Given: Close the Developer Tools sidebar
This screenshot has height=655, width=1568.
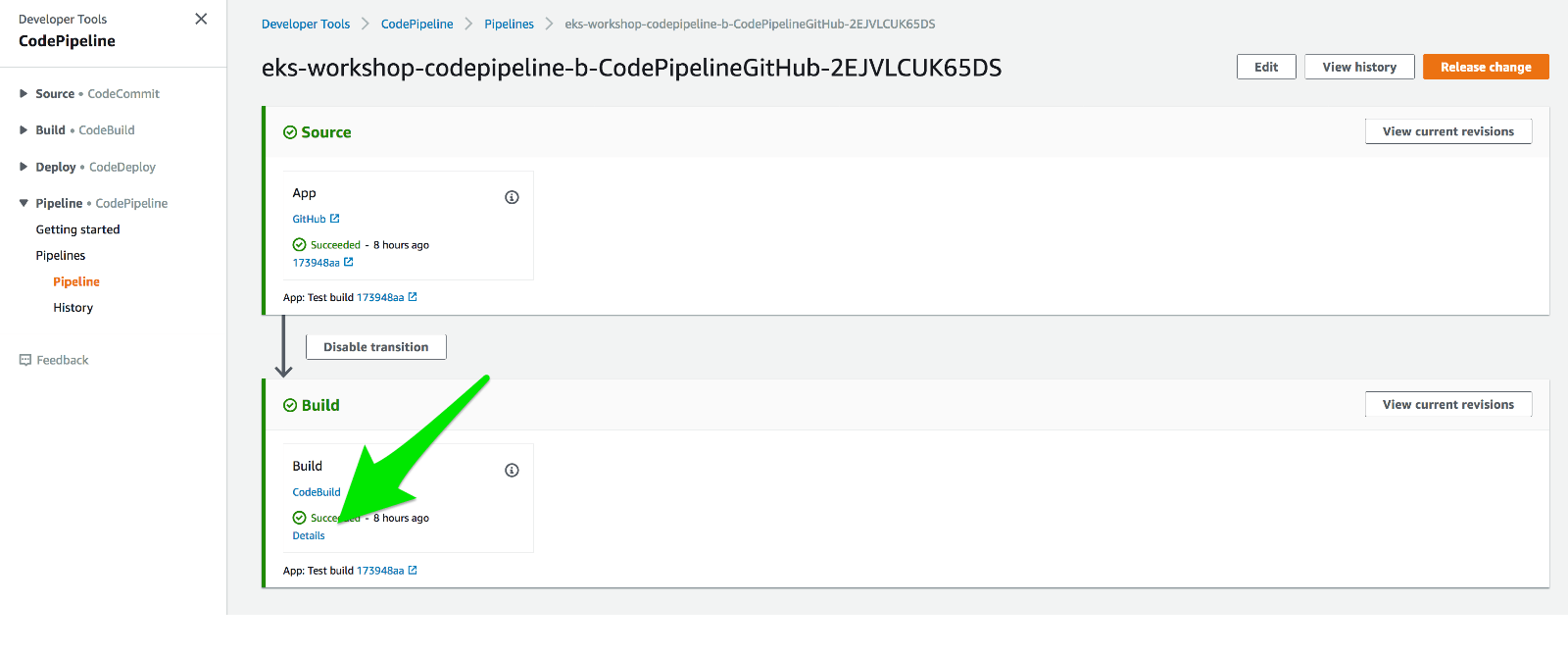Looking at the screenshot, I should coord(201,19).
